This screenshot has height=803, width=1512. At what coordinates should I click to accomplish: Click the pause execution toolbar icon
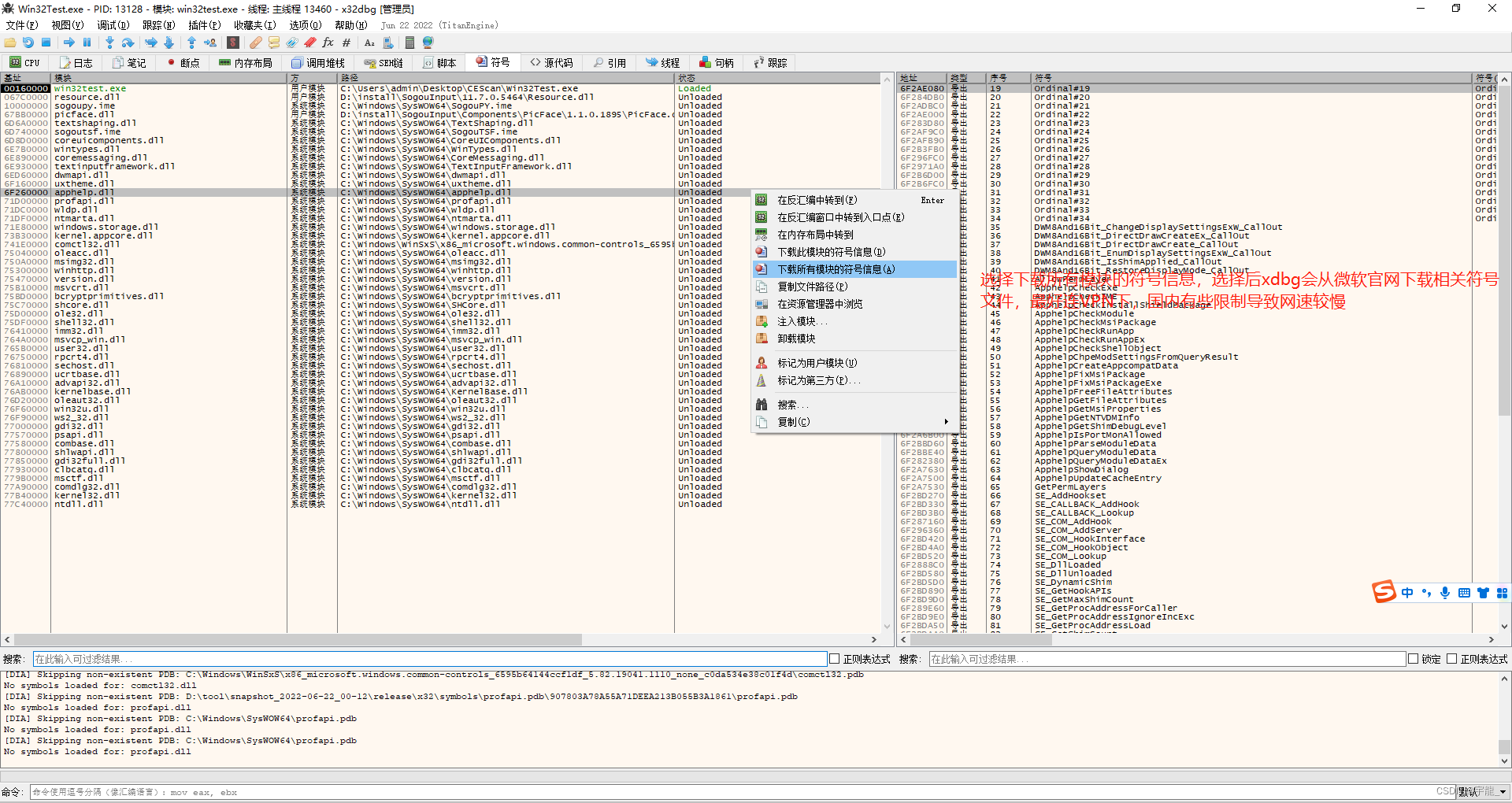87,43
